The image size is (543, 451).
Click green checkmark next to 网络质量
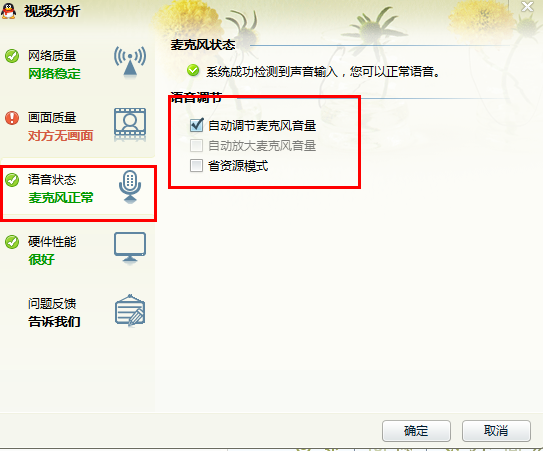[12, 56]
